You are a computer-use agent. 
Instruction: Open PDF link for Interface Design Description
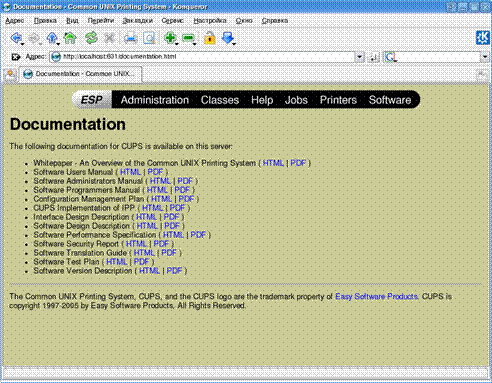click(171, 217)
